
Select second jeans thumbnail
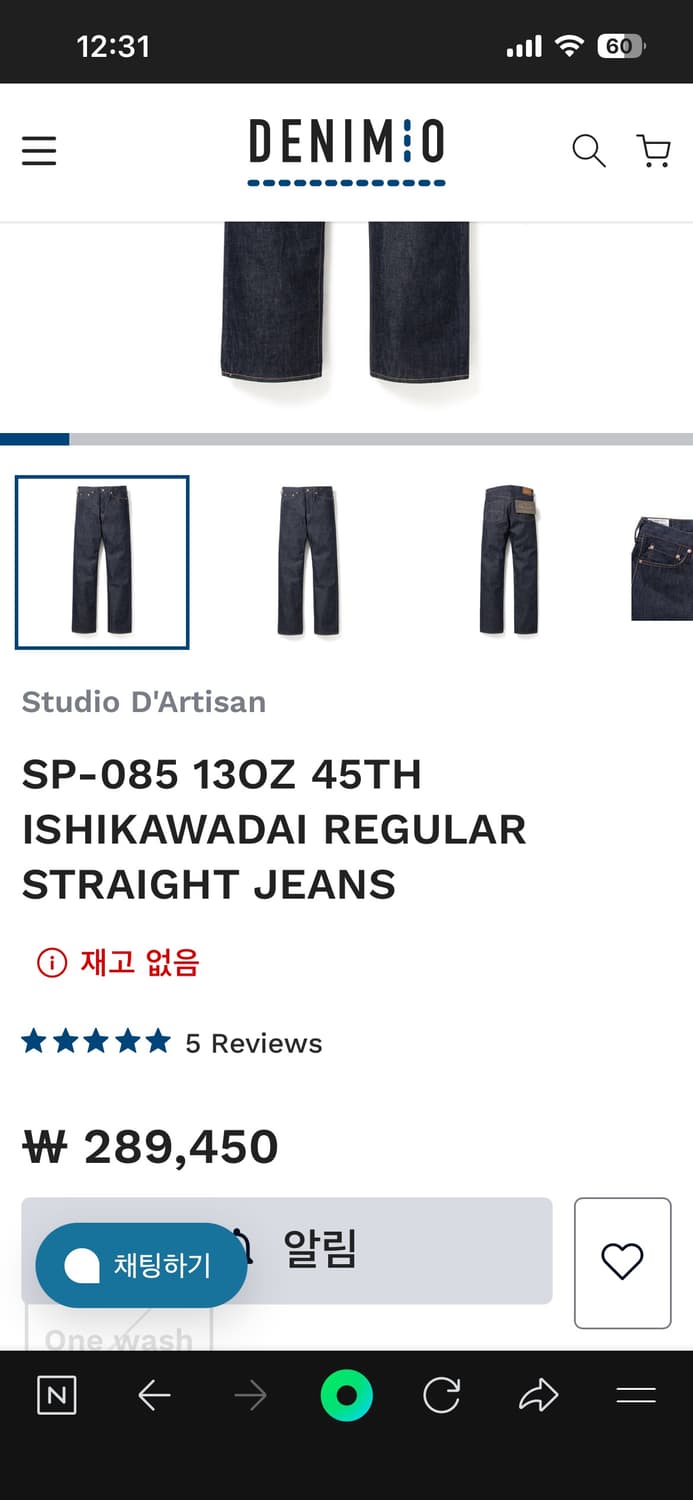[308, 562]
